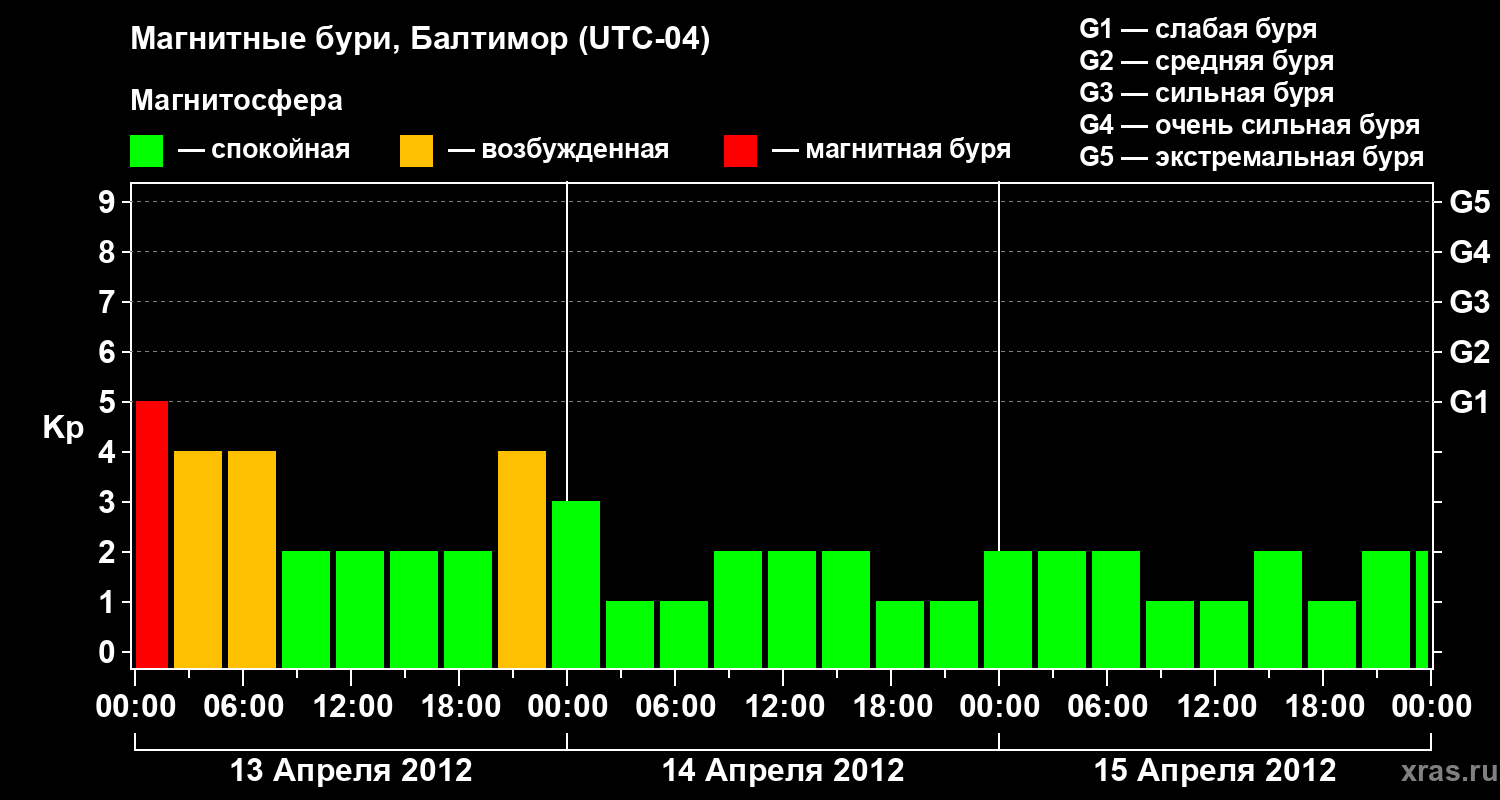Click the orange 'возбужденная' legend swatch
1500x800 pixels.
point(416,151)
